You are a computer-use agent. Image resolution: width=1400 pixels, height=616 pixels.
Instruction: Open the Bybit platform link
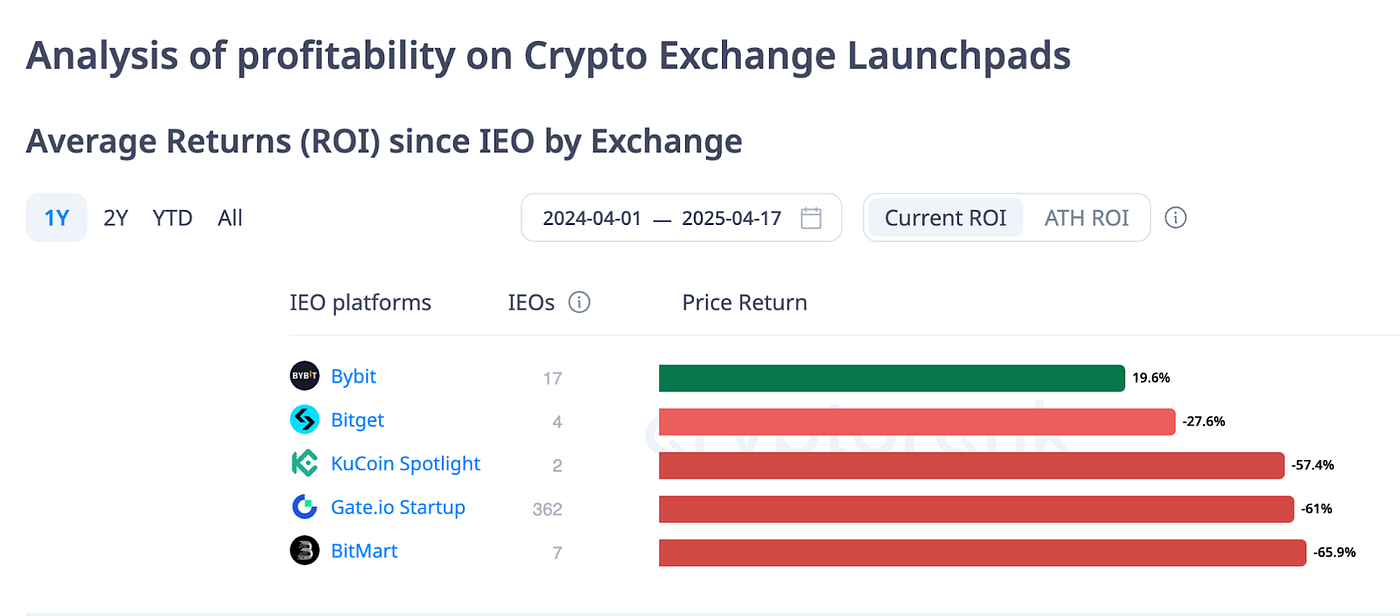[353, 377]
